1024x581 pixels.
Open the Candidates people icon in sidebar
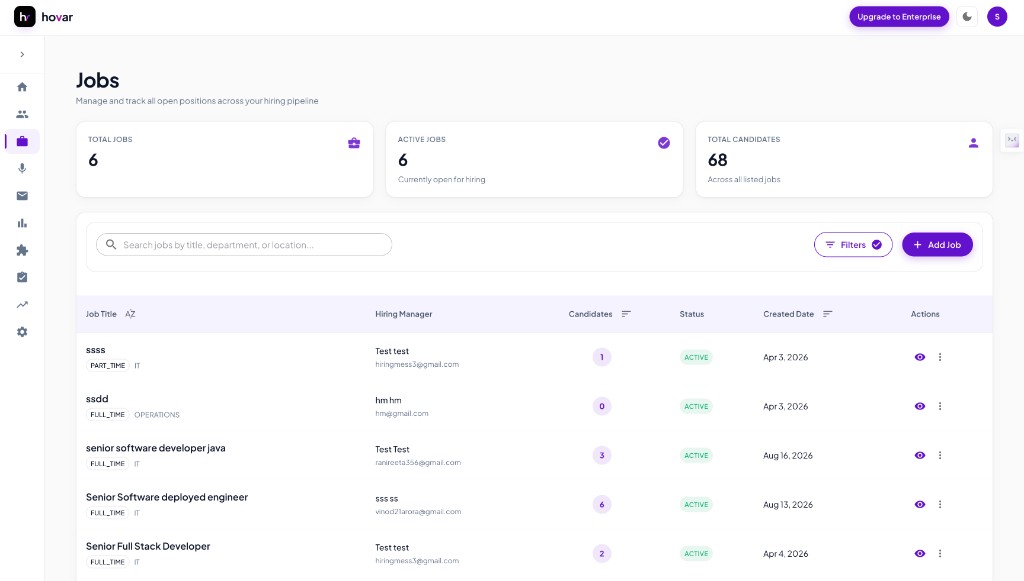click(22, 114)
